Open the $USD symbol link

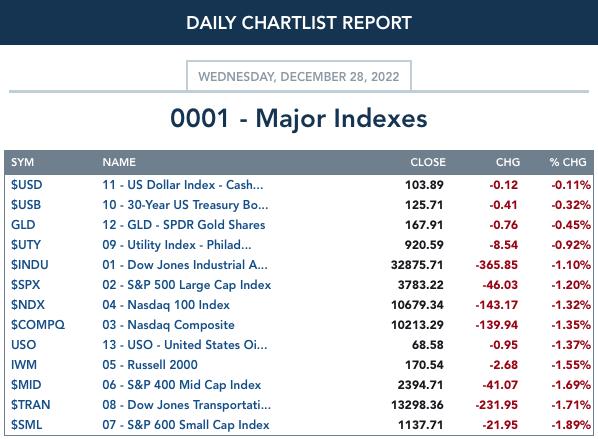pyautogui.click(x=26, y=185)
